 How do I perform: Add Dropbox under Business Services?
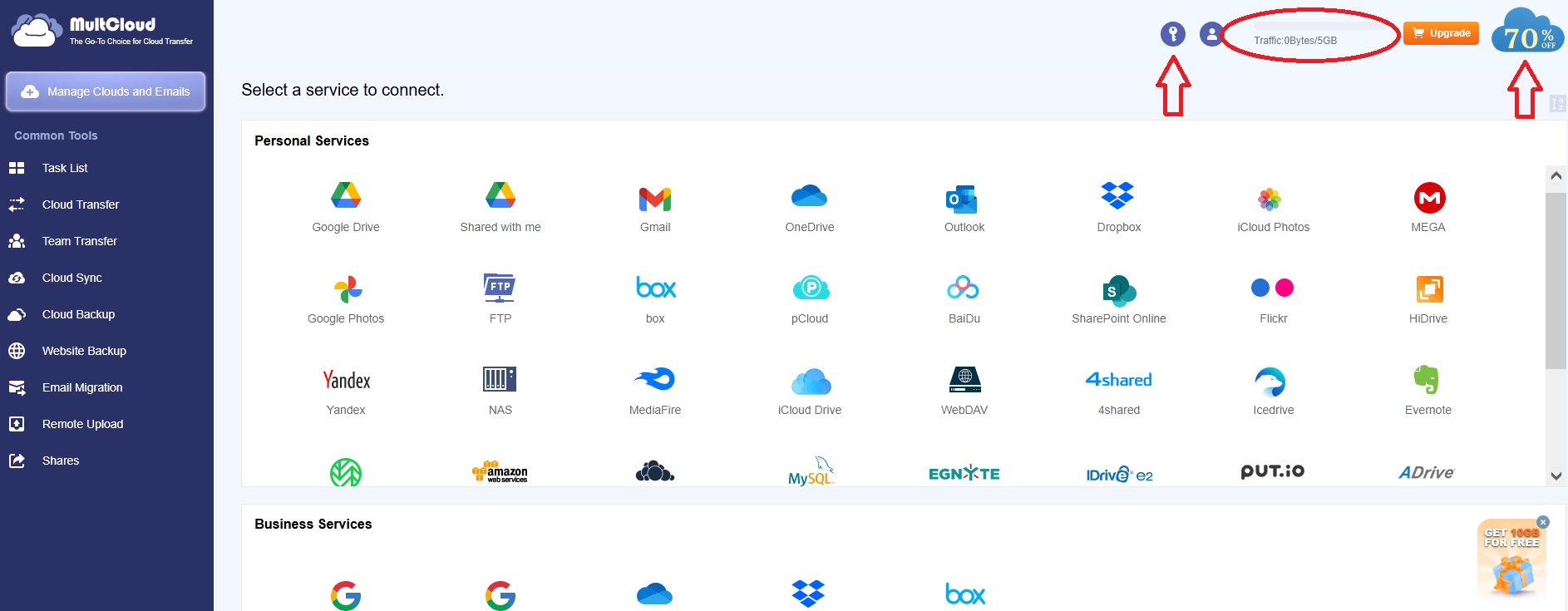(808, 593)
